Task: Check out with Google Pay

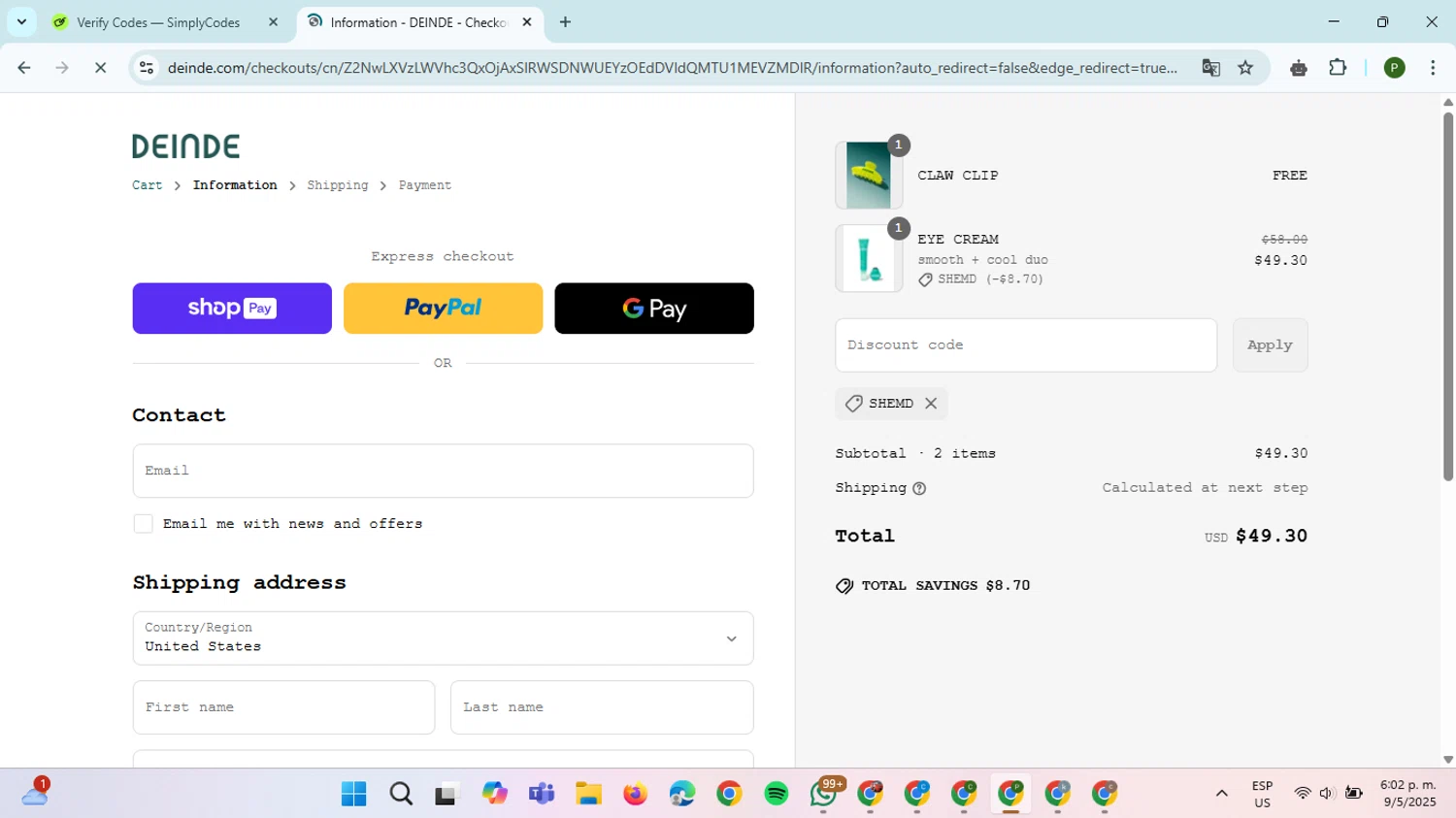Action: click(x=654, y=309)
